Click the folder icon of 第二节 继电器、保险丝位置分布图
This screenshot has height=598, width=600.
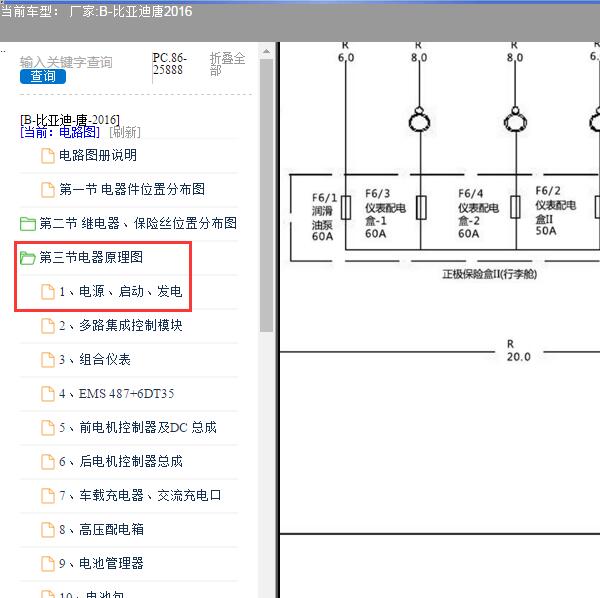pyautogui.click(x=28, y=224)
